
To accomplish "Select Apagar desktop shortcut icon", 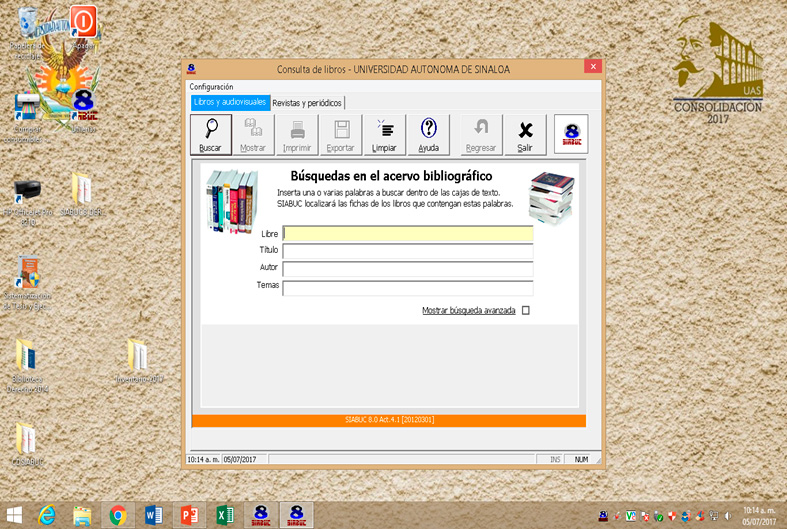I will pos(83,28).
